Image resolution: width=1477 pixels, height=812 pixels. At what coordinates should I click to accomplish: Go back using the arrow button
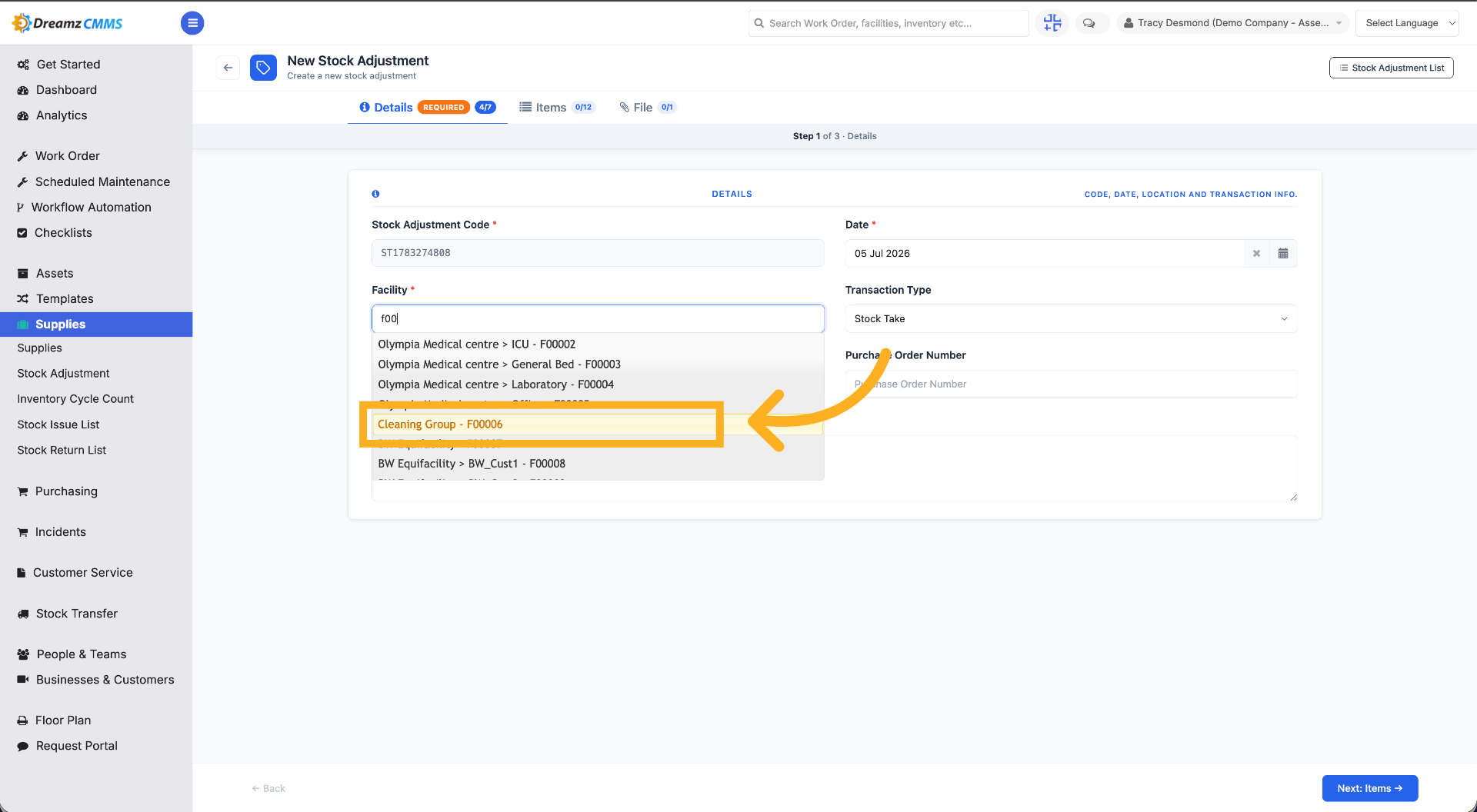click(x=228, y=68)
